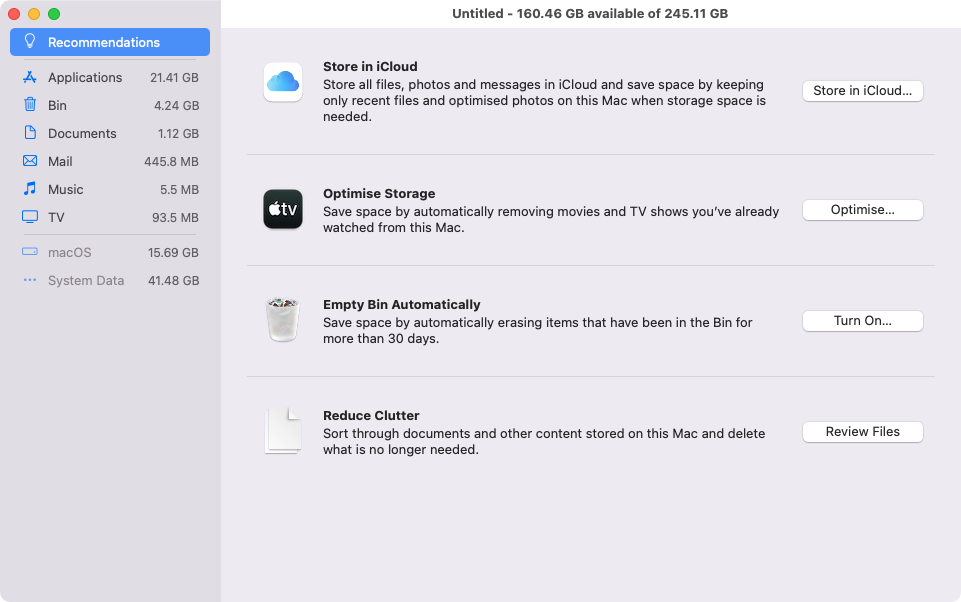
Task: Click the Optimise… button
Action: coord(862,210)
